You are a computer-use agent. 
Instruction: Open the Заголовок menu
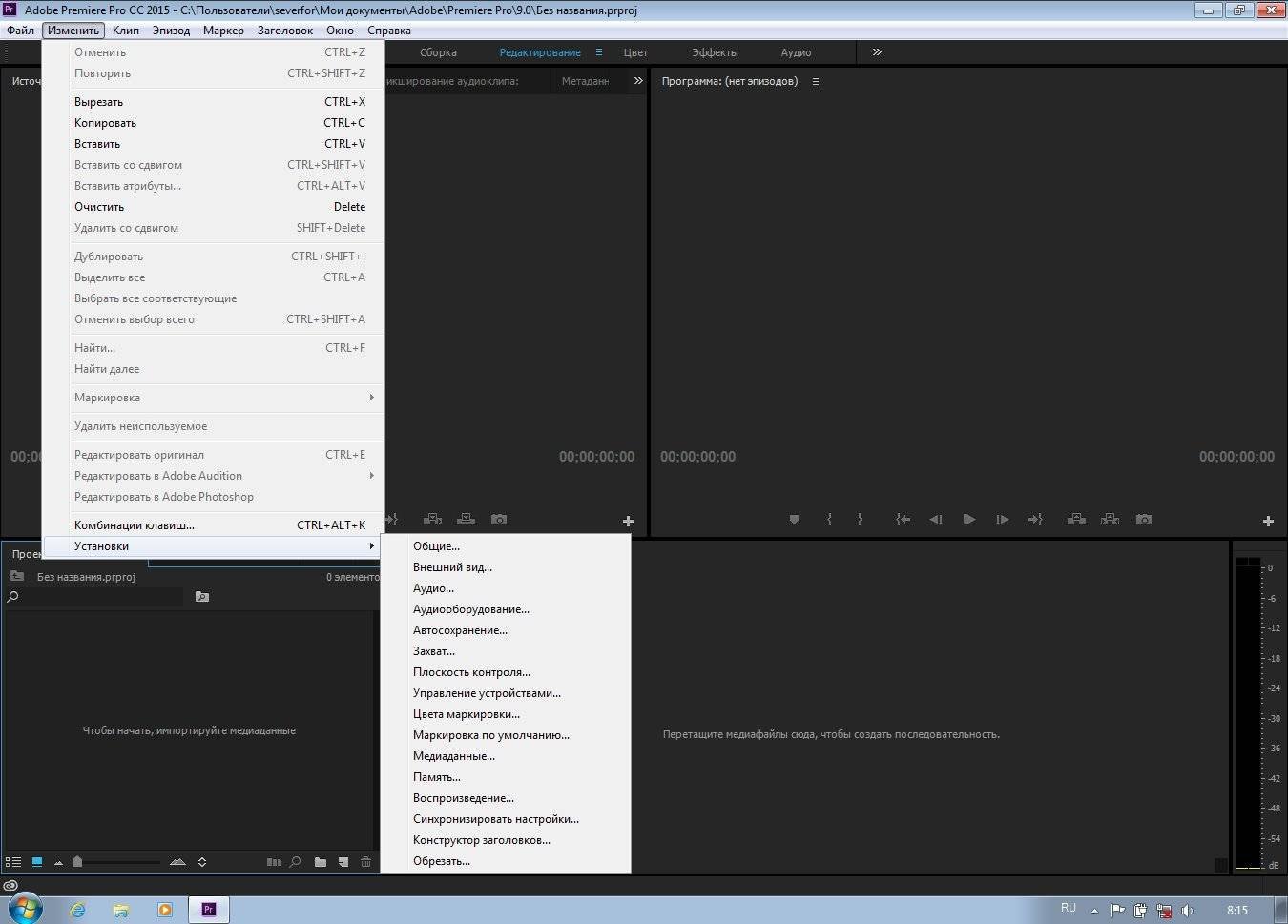coord(285,31)
